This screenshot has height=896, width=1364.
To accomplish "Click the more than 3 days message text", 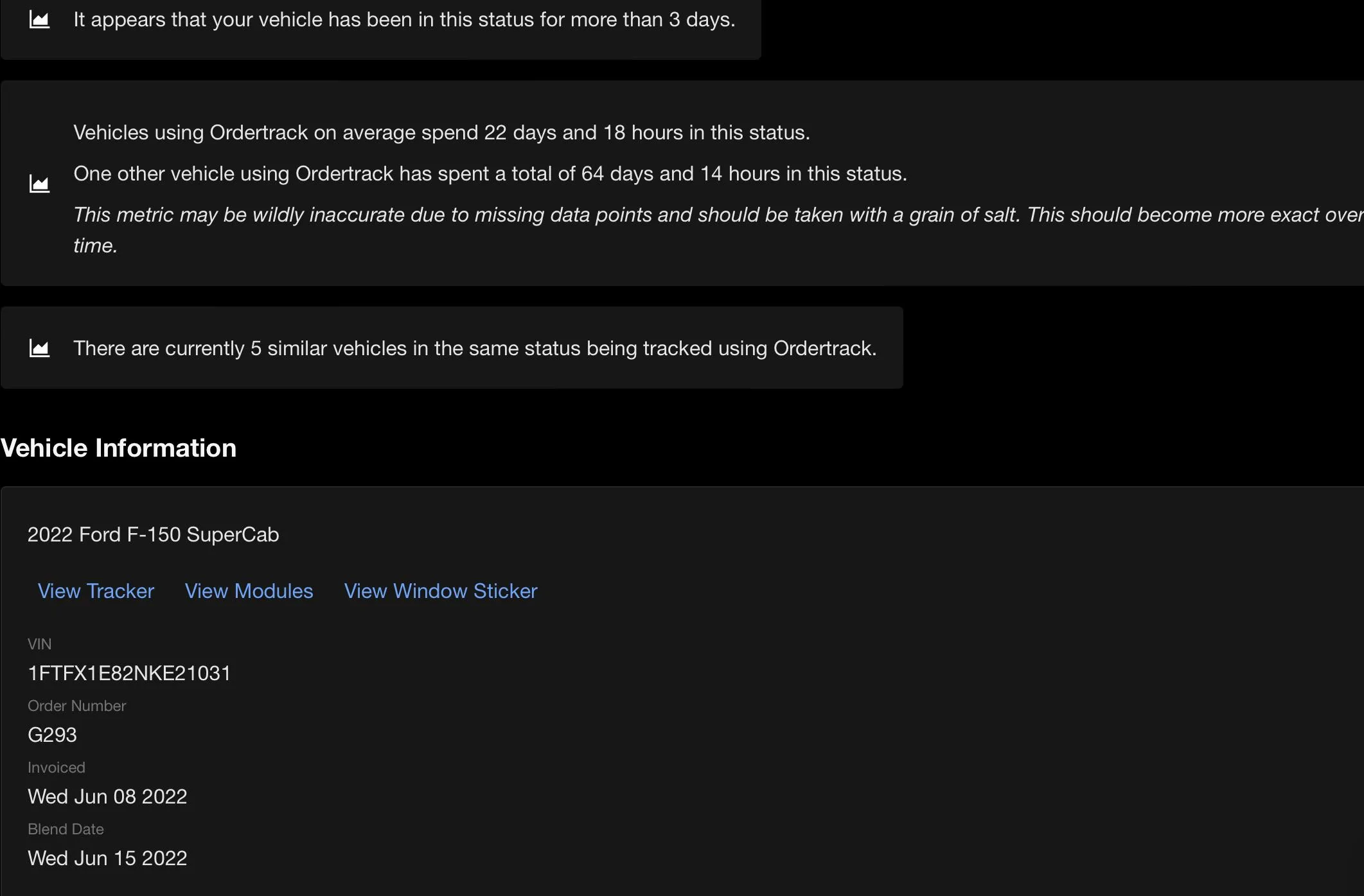I will coord(404,20).
